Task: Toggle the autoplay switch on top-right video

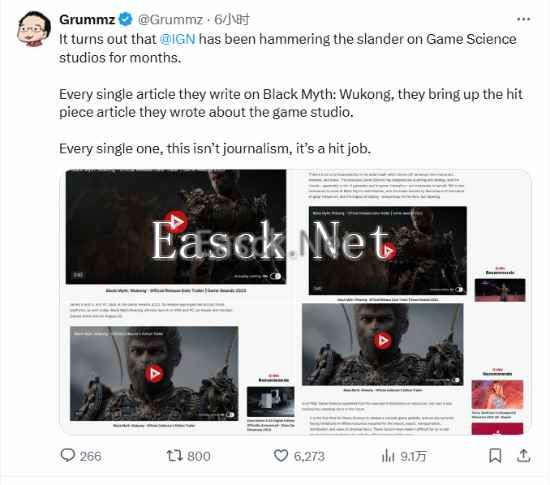Action: click(459, 290)
